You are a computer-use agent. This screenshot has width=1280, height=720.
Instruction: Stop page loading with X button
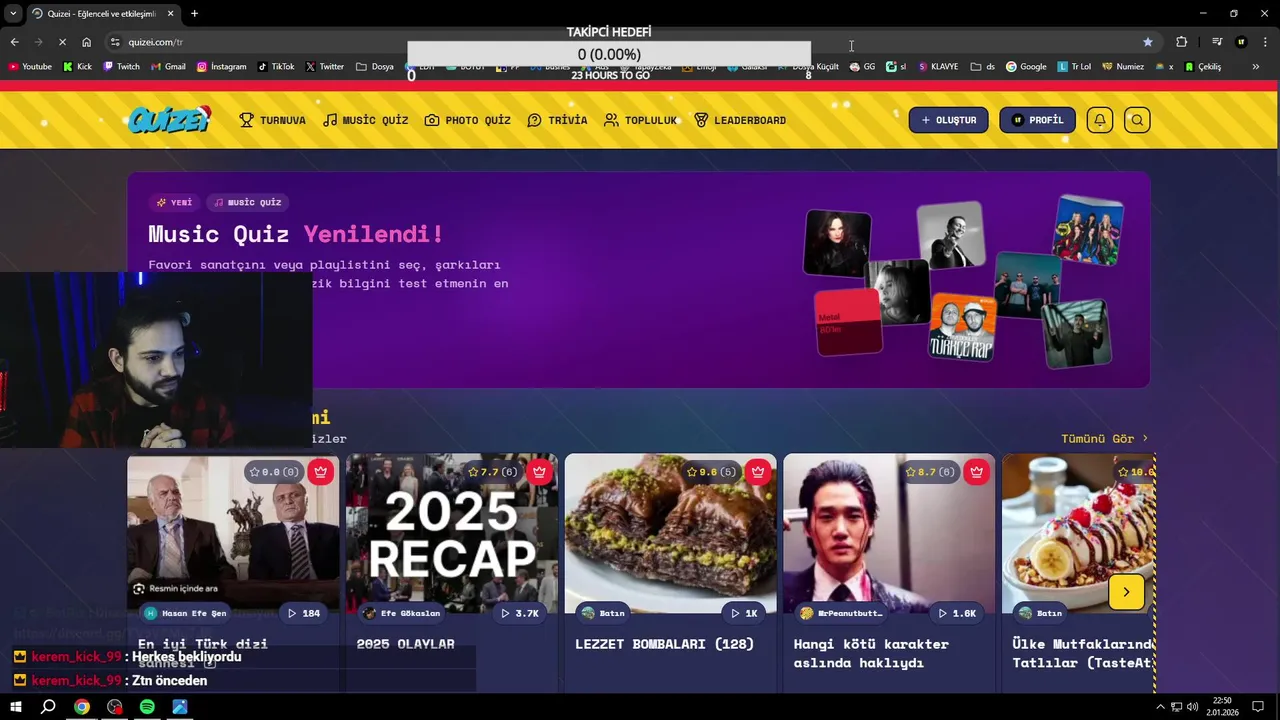62,42
